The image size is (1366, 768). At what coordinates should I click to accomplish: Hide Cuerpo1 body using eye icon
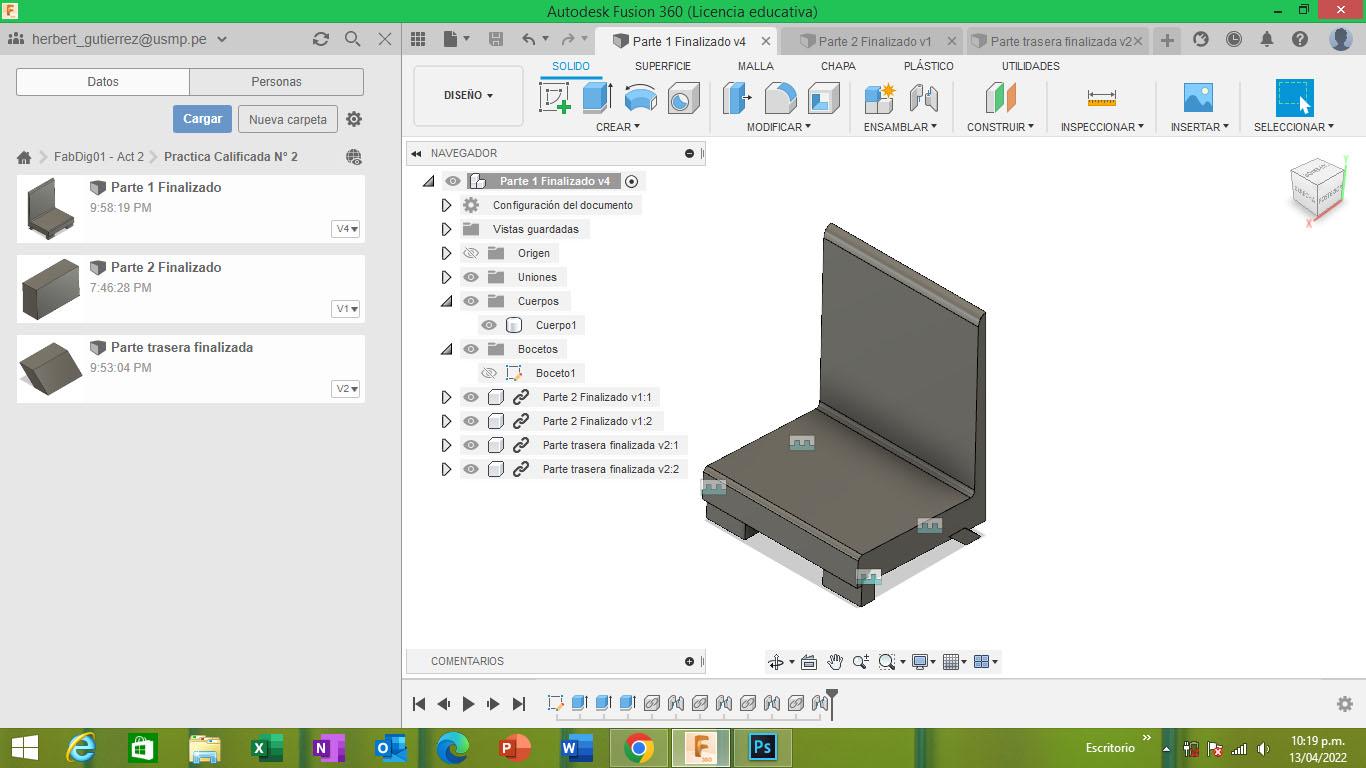[x=489, y=325]
